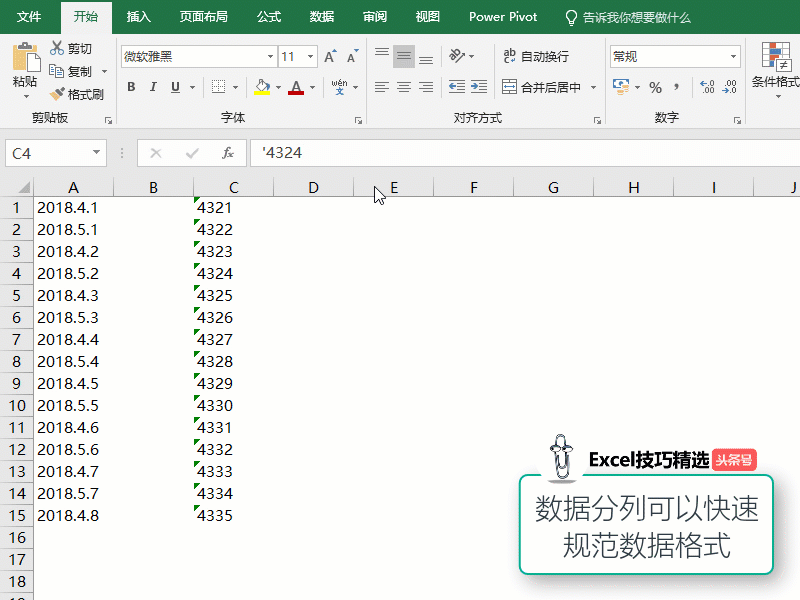Apply the yellow fill color bucket
800x600 pixels.
coord(261,87)
